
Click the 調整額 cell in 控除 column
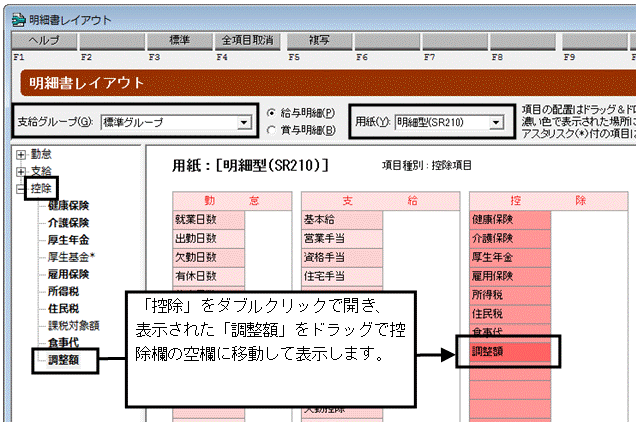(x=510, y=351)
